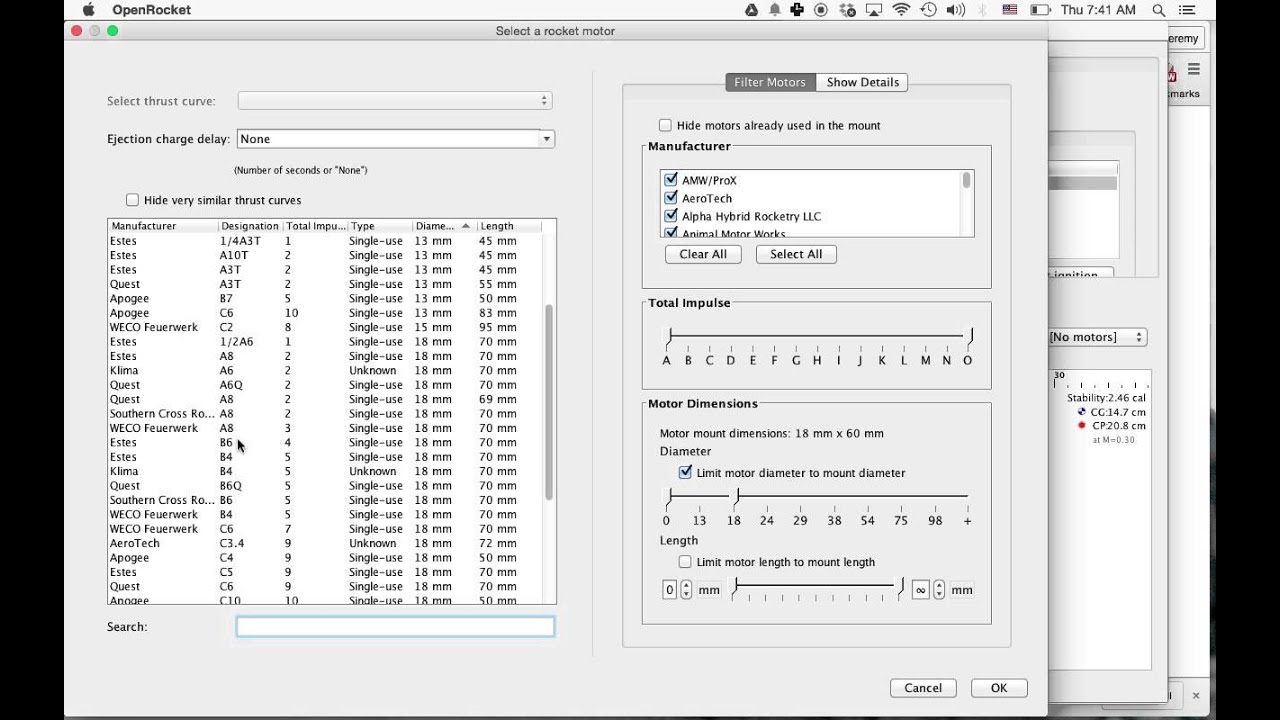1280x720 pixels.
Task: Cancel the rocket motor selection
Action: click(x=923, y=688)
